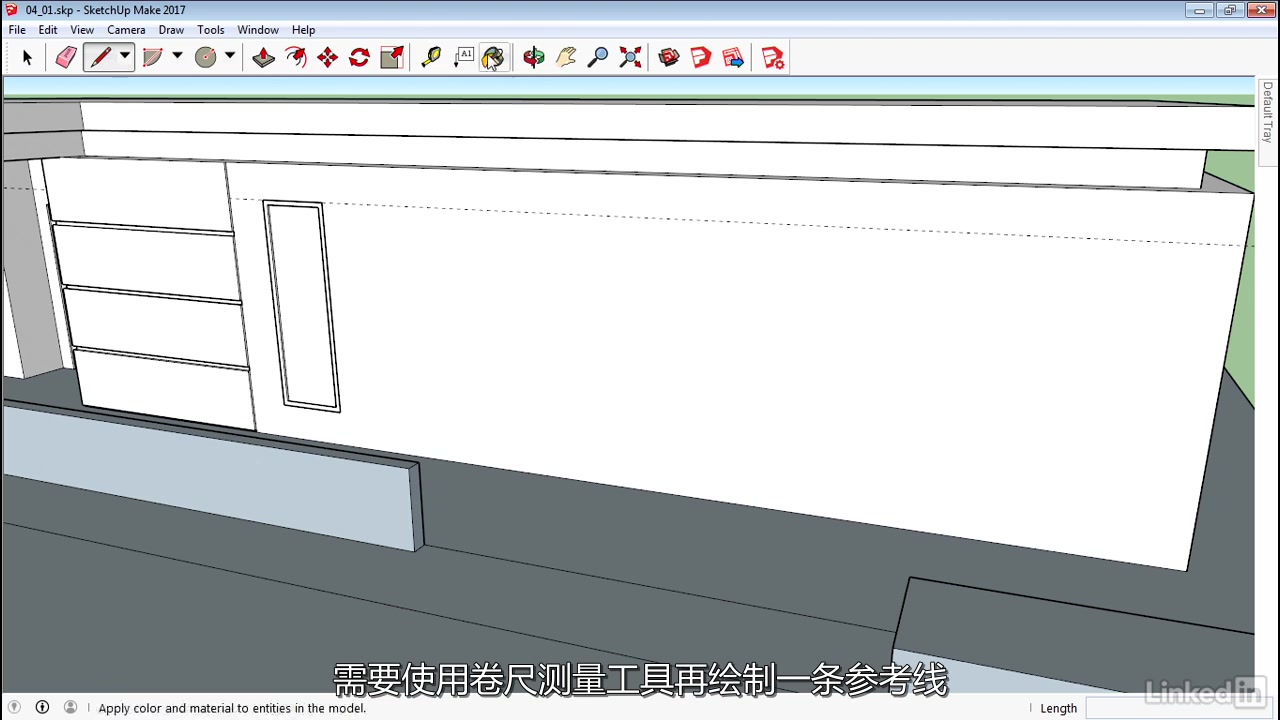Click Zoom Extents to fit the model

pyautogui.click(x=630, y=57)
